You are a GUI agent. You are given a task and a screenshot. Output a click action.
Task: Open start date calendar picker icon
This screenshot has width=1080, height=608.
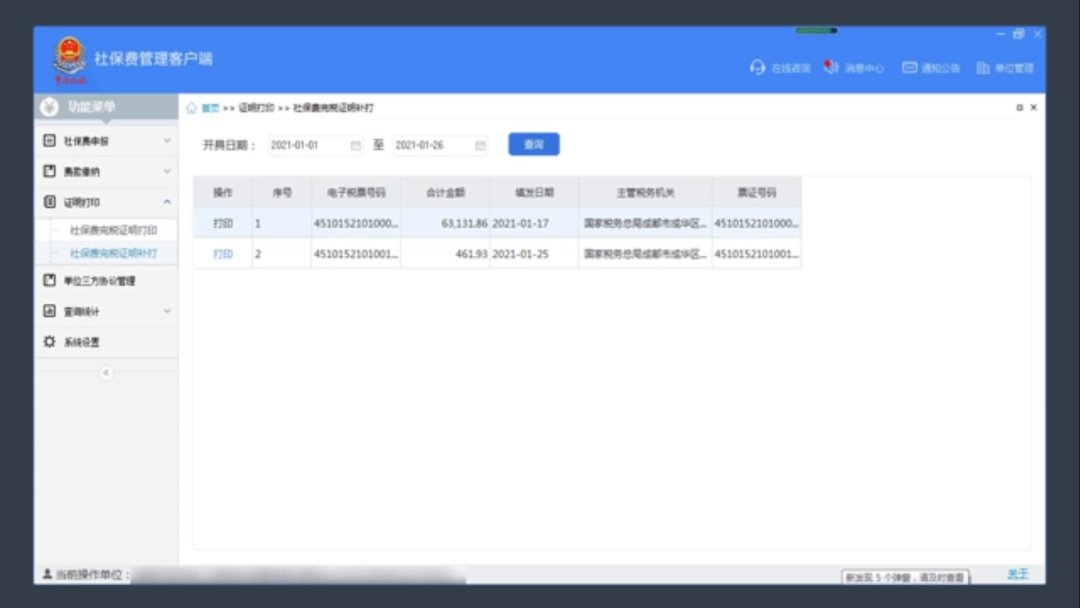[x=355, y=146]
